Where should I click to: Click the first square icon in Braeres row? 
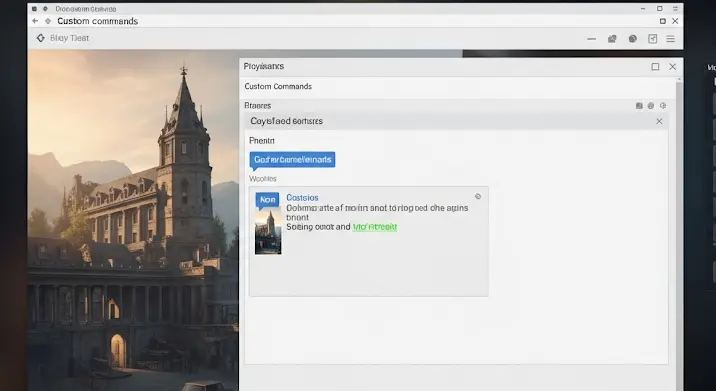(639, 106)
